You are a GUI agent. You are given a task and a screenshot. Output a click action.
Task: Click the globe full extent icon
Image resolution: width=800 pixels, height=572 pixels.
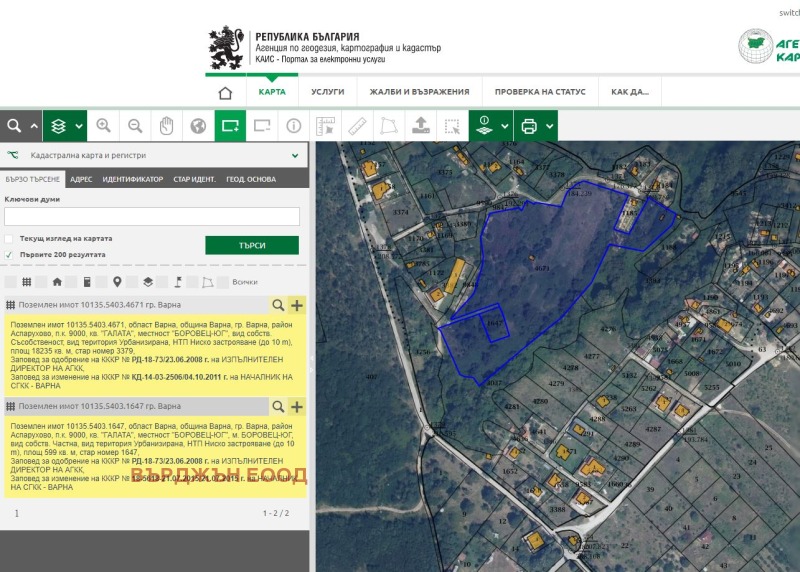(x=198, y=126)
